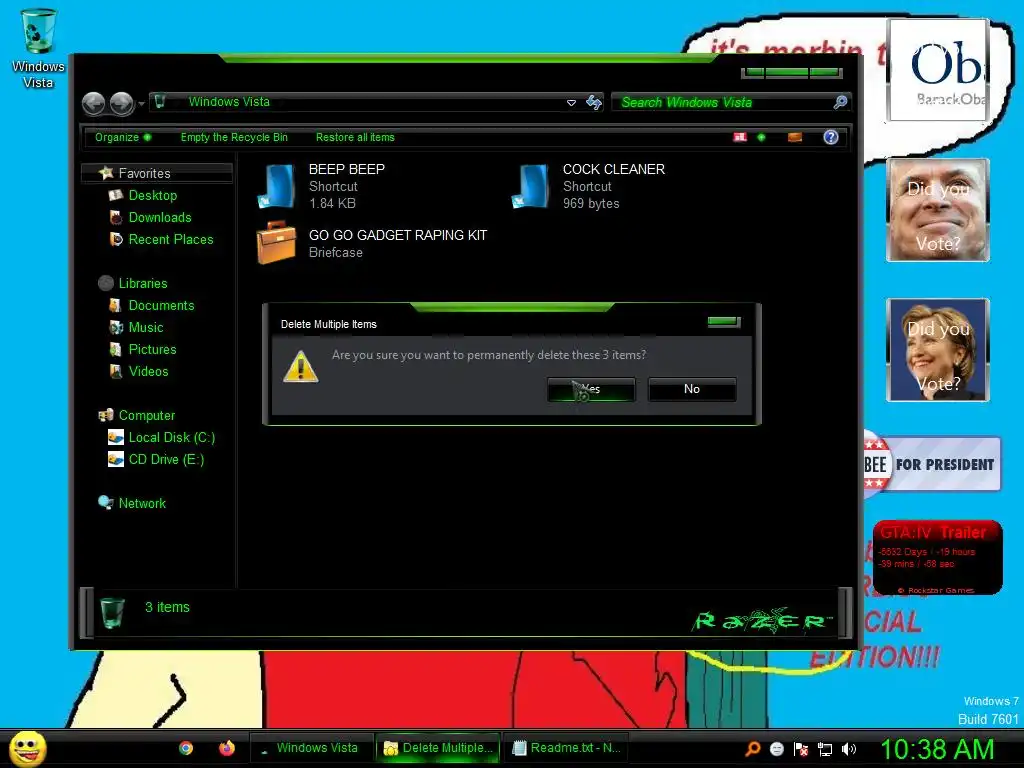Open Network in the navigation pane

click(142, 504)
